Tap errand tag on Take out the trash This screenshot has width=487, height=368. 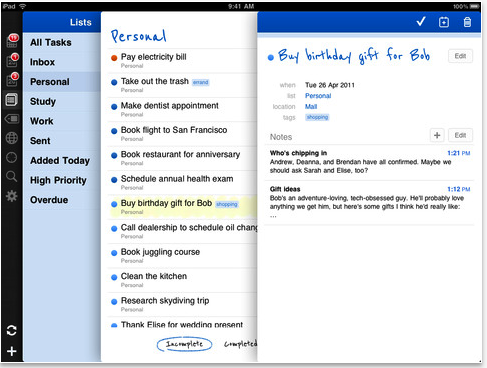coord(201,82)
